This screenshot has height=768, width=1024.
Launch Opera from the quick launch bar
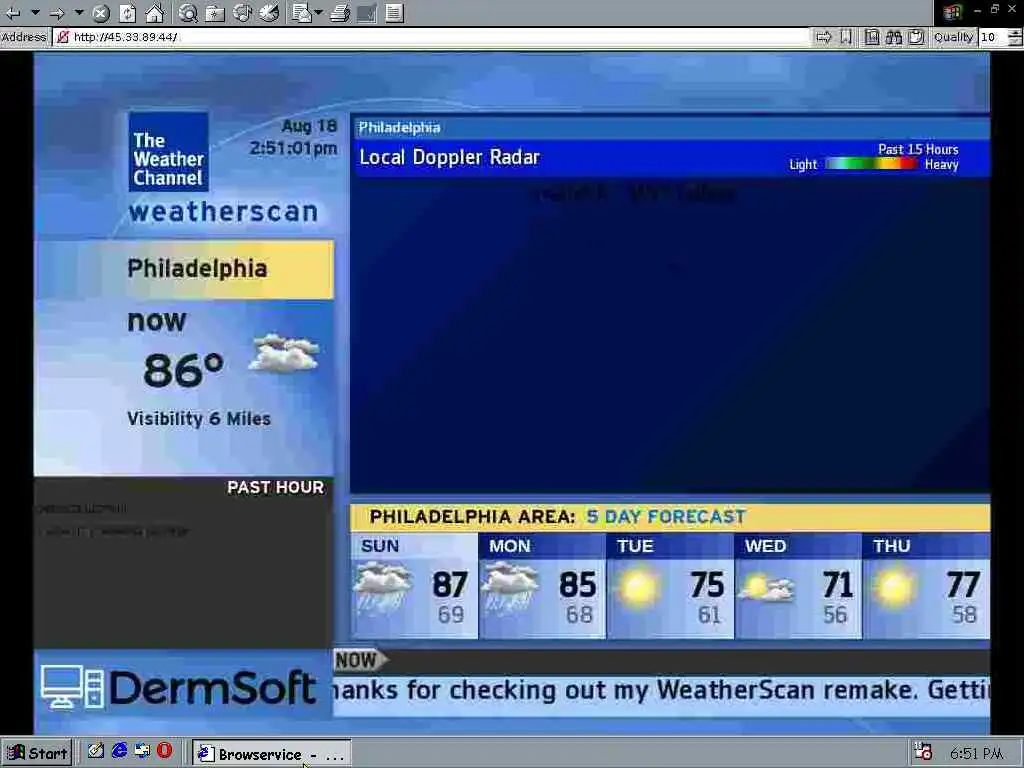click(x=165, y=751)
